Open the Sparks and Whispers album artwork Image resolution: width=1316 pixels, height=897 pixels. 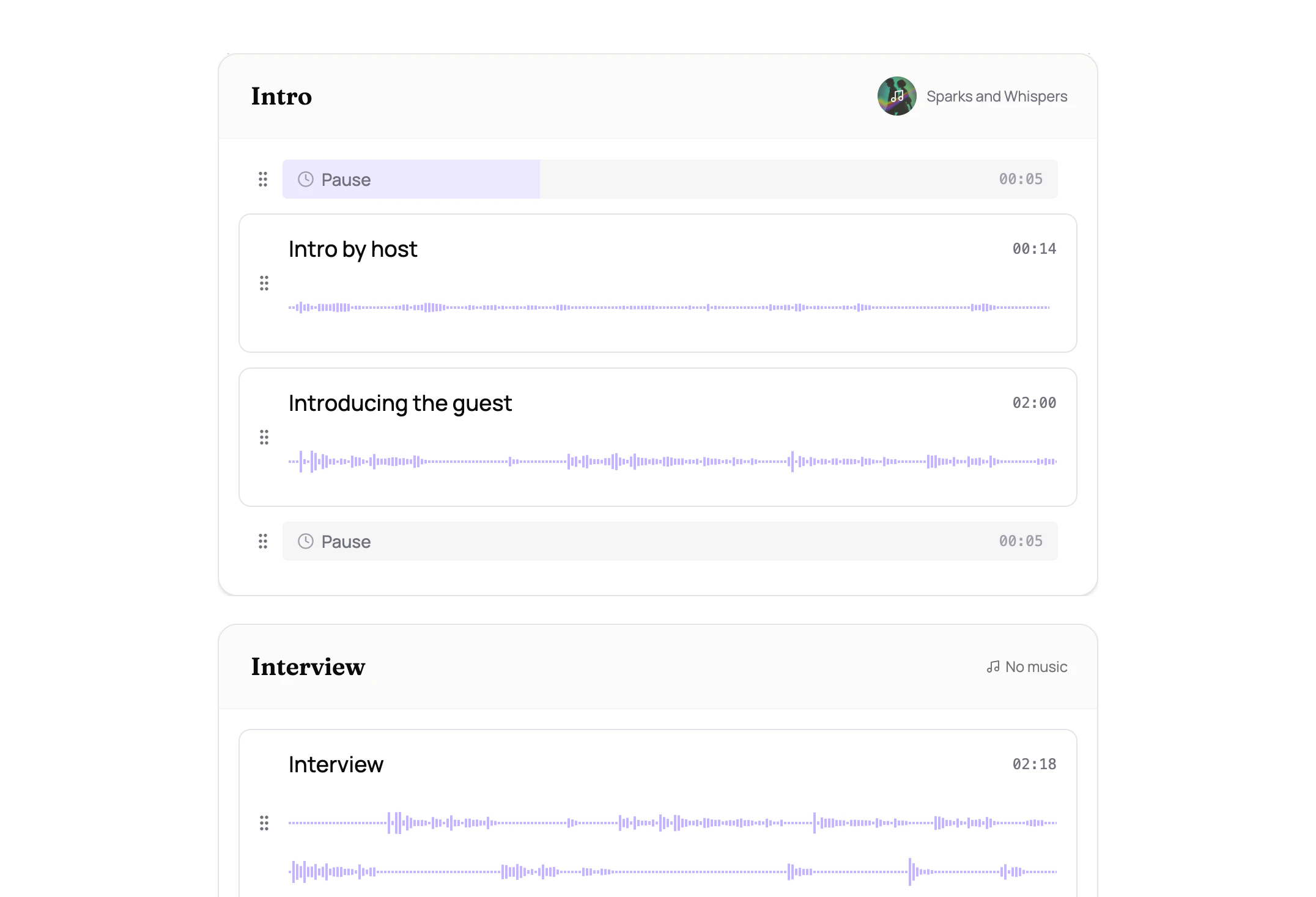(x=896, y=96)
